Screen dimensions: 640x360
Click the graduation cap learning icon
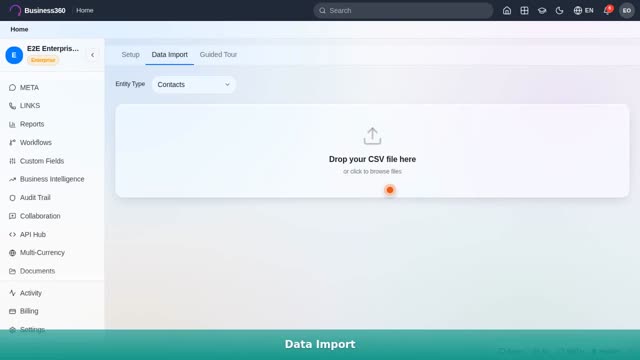[542, 11]
